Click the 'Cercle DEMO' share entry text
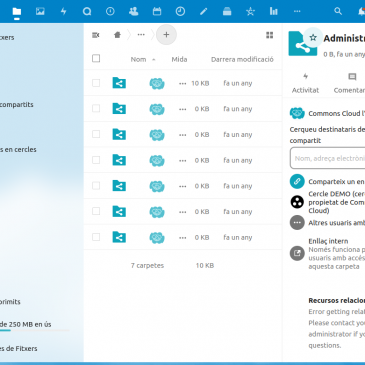The width and height of the screenshot is (365, 365). pyautogui.click(x=336, y=202)
